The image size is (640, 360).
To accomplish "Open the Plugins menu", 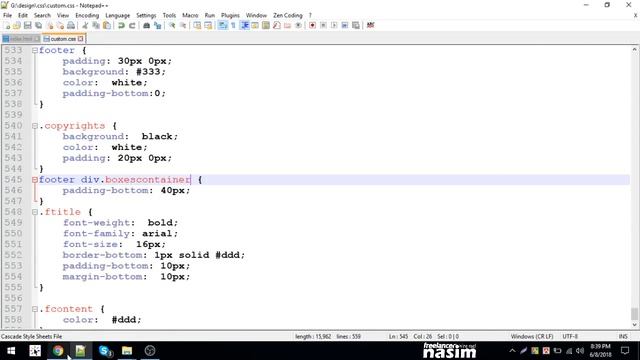I will click(230, 15).
